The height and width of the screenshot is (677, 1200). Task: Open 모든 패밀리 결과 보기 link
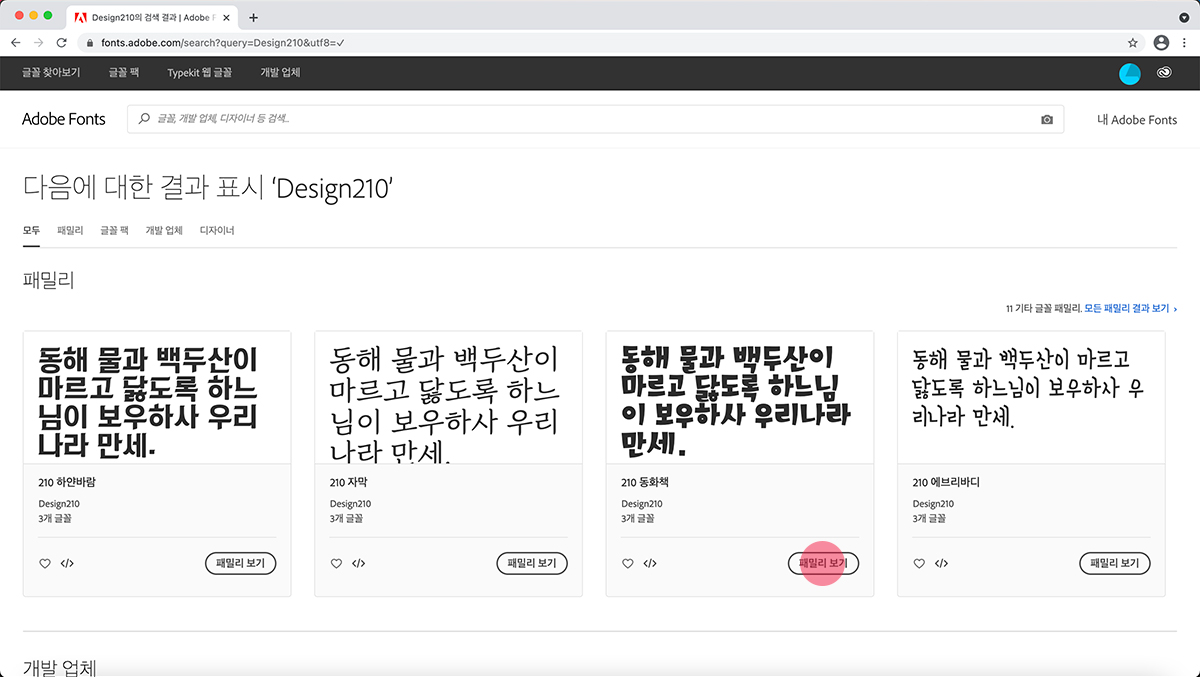[1130, 309]
